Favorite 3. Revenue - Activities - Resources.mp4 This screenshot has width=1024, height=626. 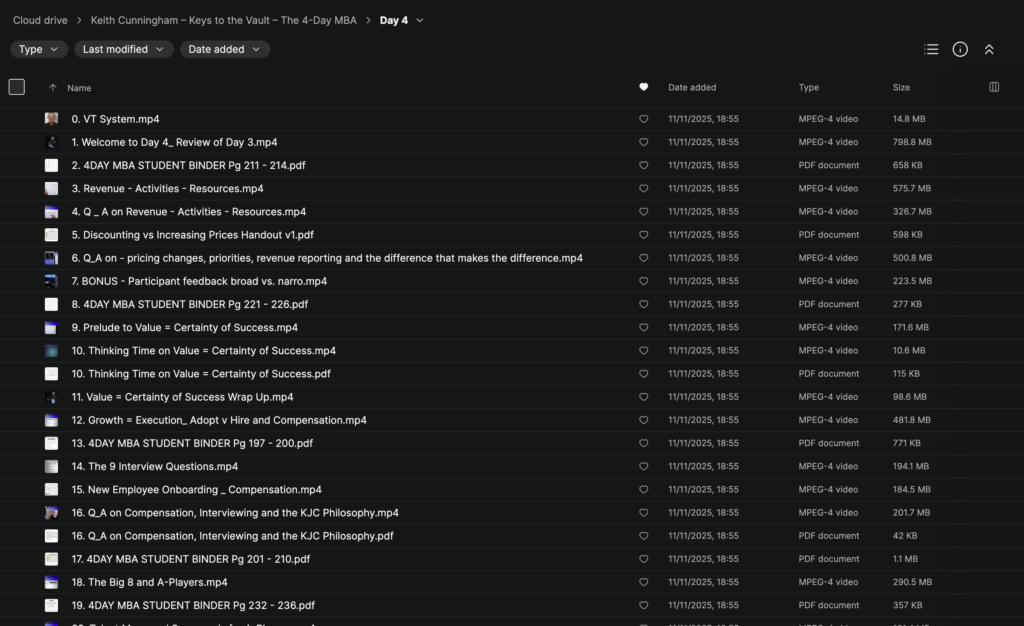pos(643,189)
